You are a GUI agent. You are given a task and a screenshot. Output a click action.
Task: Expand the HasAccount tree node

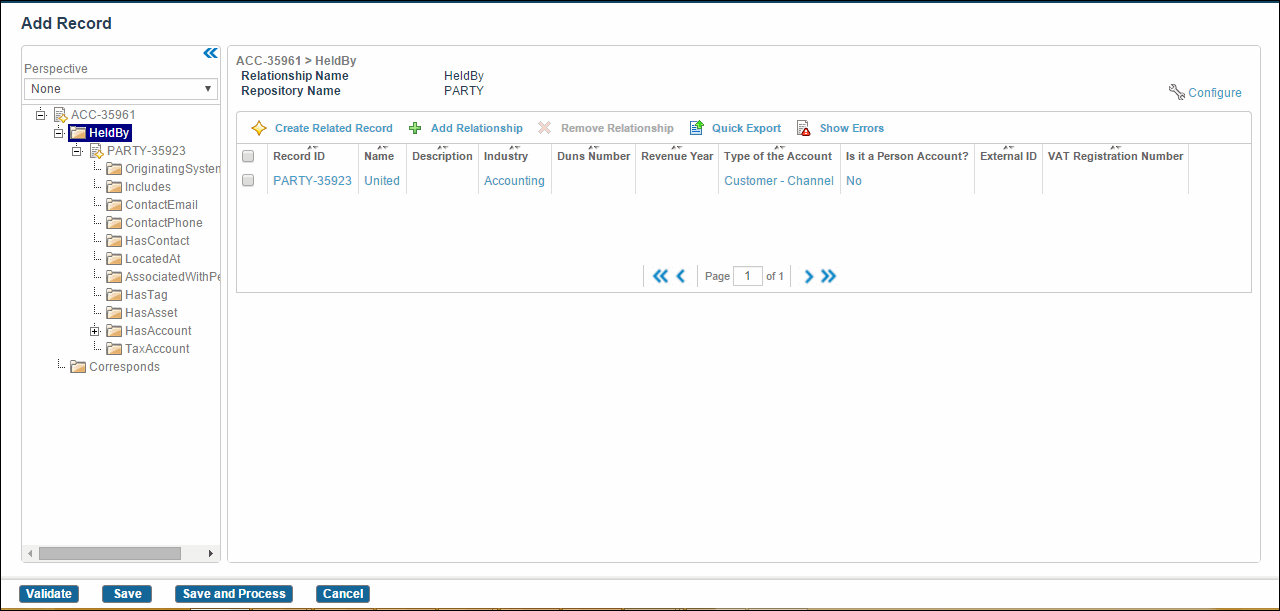click(x=95, y=331)
